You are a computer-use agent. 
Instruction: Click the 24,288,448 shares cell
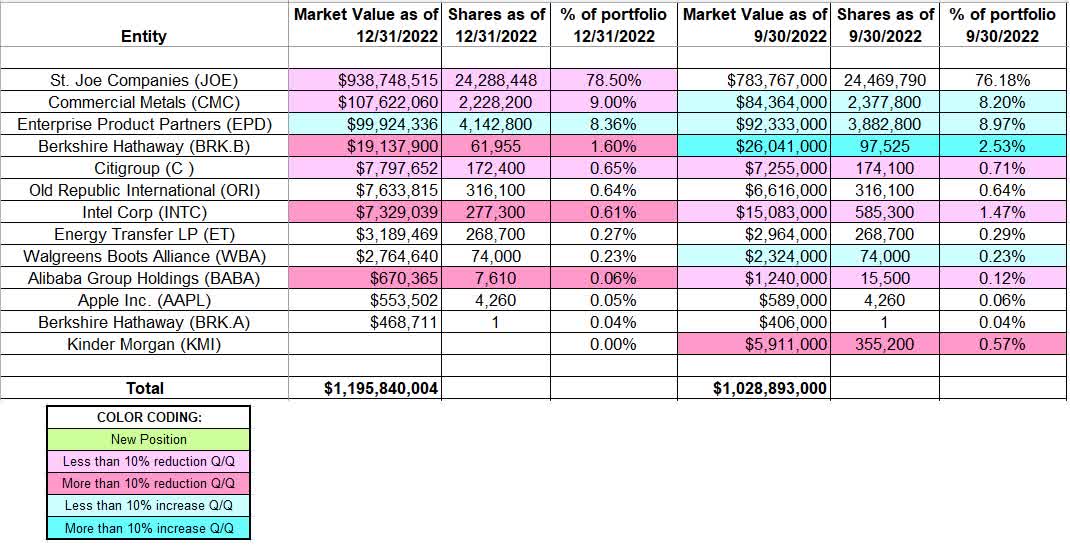[495, 80]
